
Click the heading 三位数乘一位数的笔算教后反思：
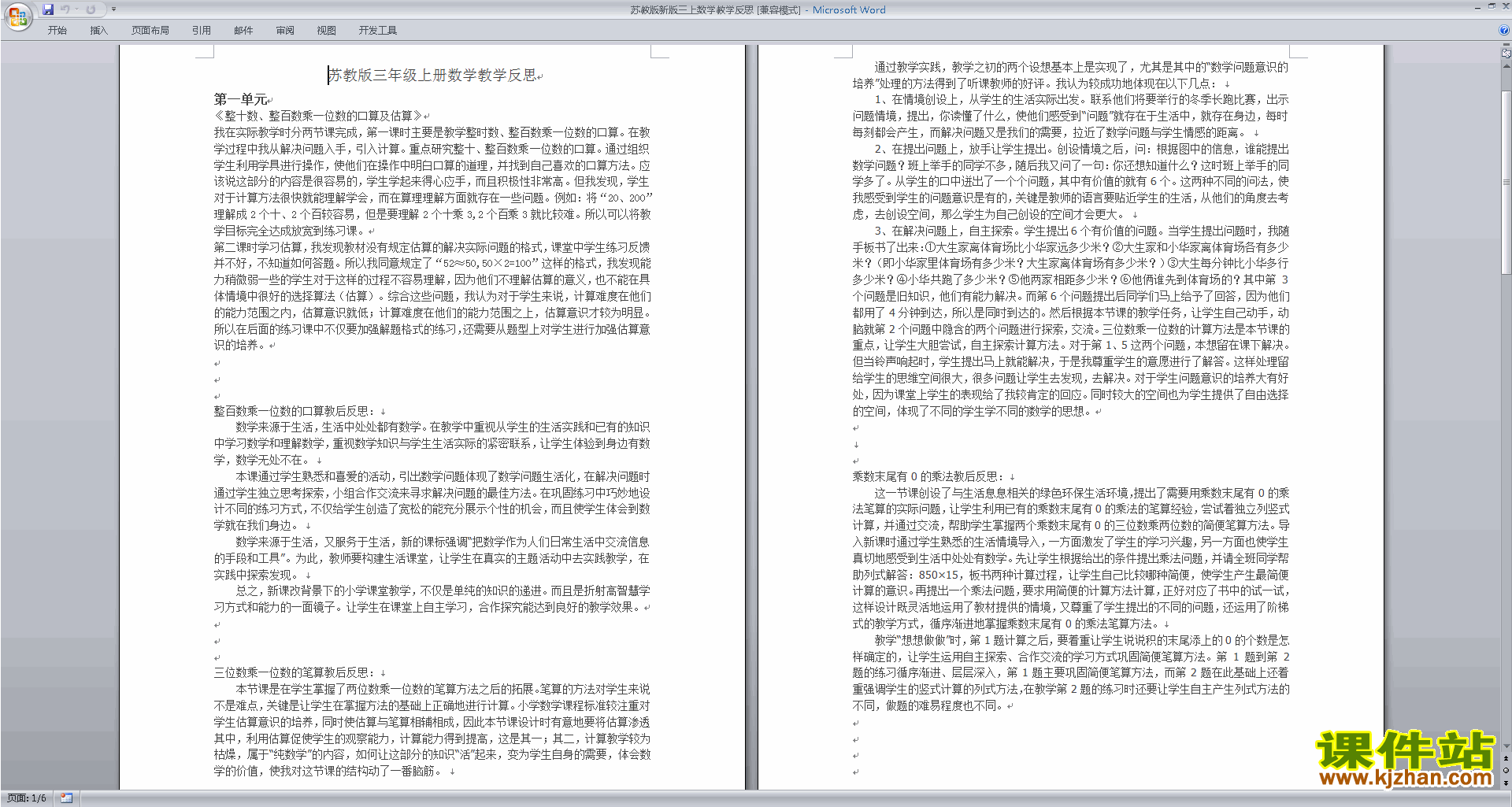pos(295,672)
